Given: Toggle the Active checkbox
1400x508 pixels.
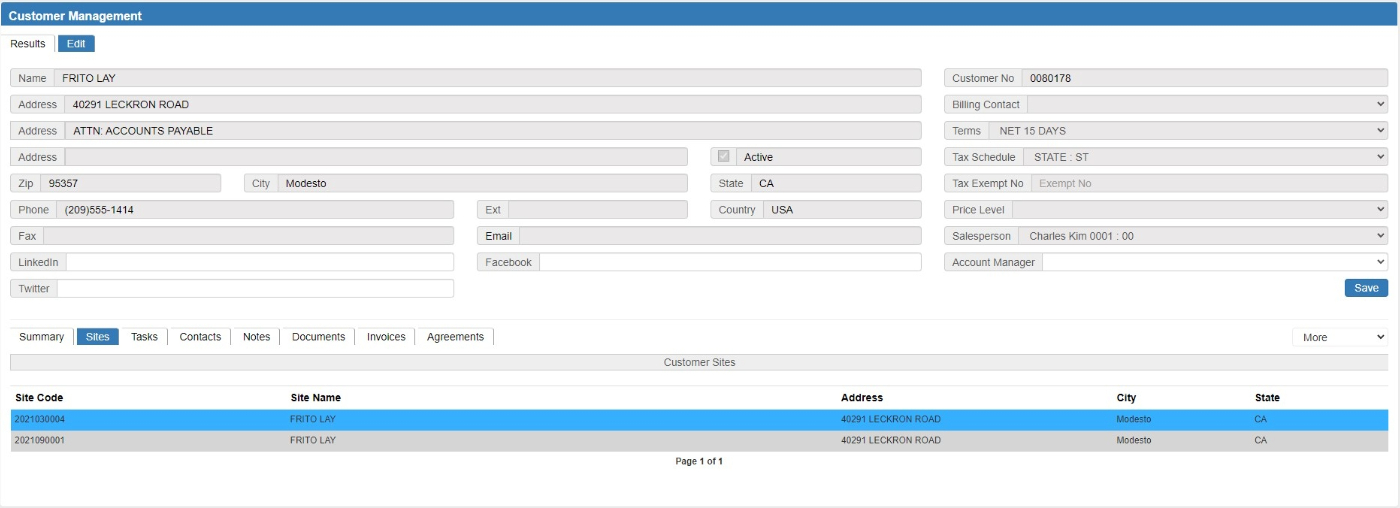Looking at the screenshot, I should tap(723, 157).
